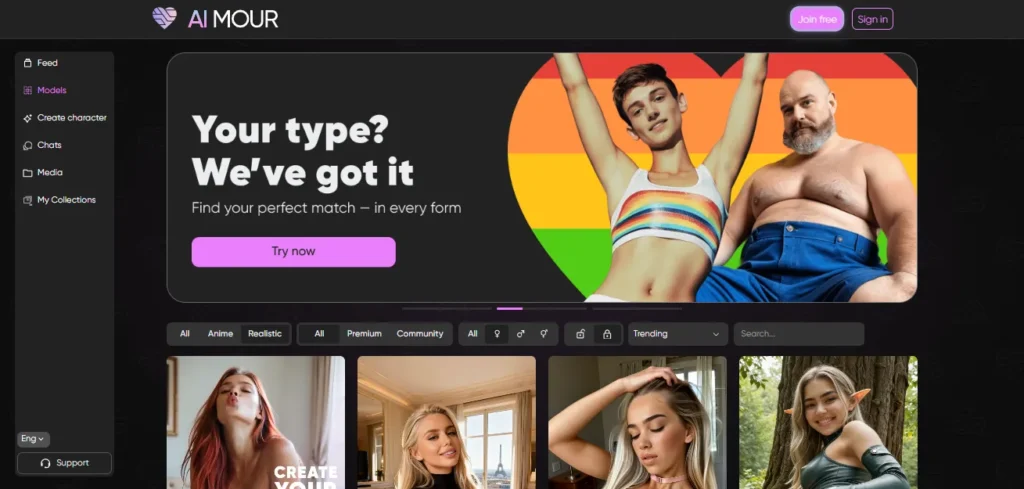Go to Create character
Image resolution: width=1024 pixels, height=489 pixels.
(x=65, y=118)
